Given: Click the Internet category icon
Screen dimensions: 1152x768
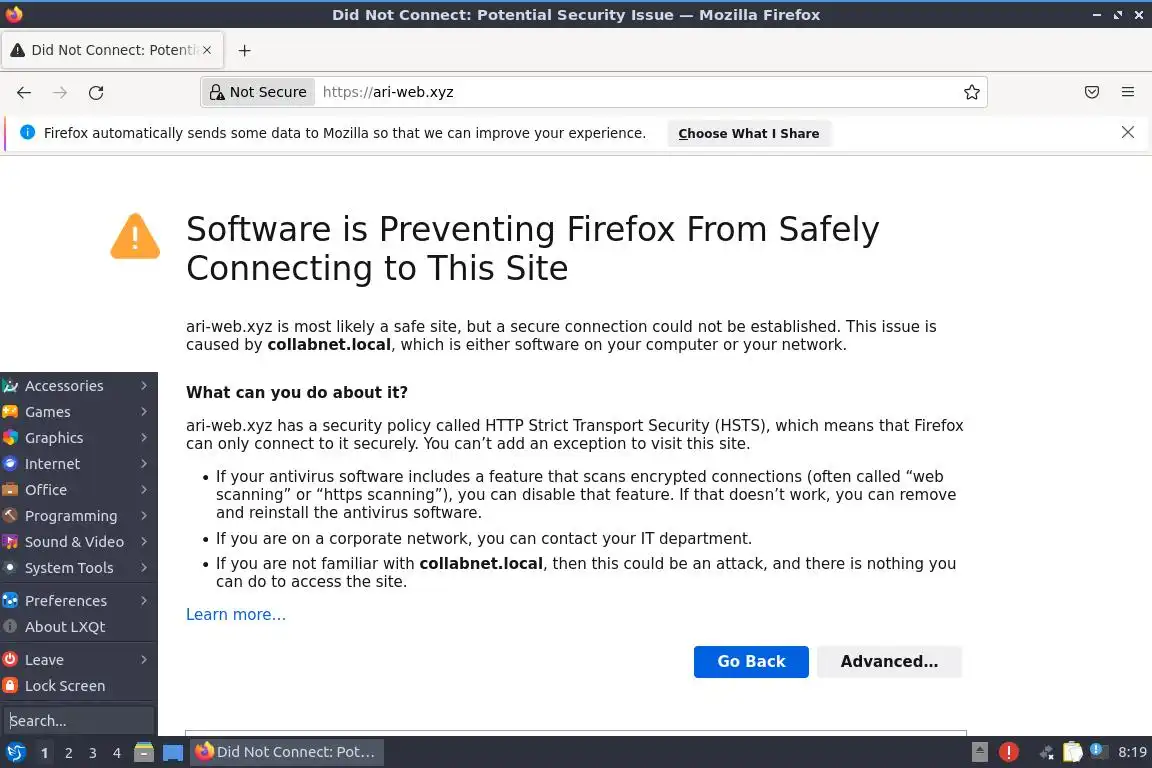Looking at the screenshot, I should (10, 464).
